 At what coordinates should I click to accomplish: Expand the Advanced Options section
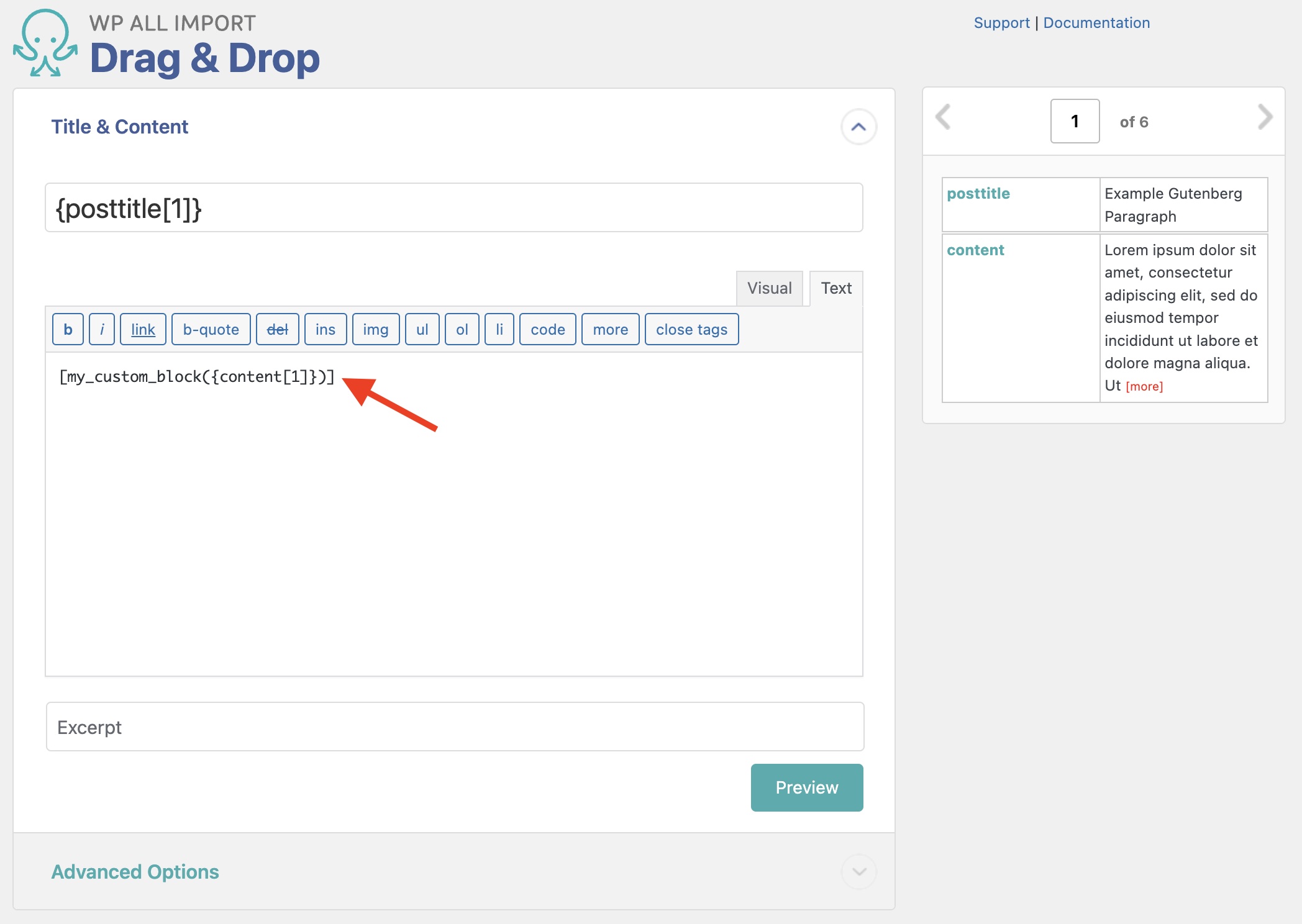coord(858,872)
